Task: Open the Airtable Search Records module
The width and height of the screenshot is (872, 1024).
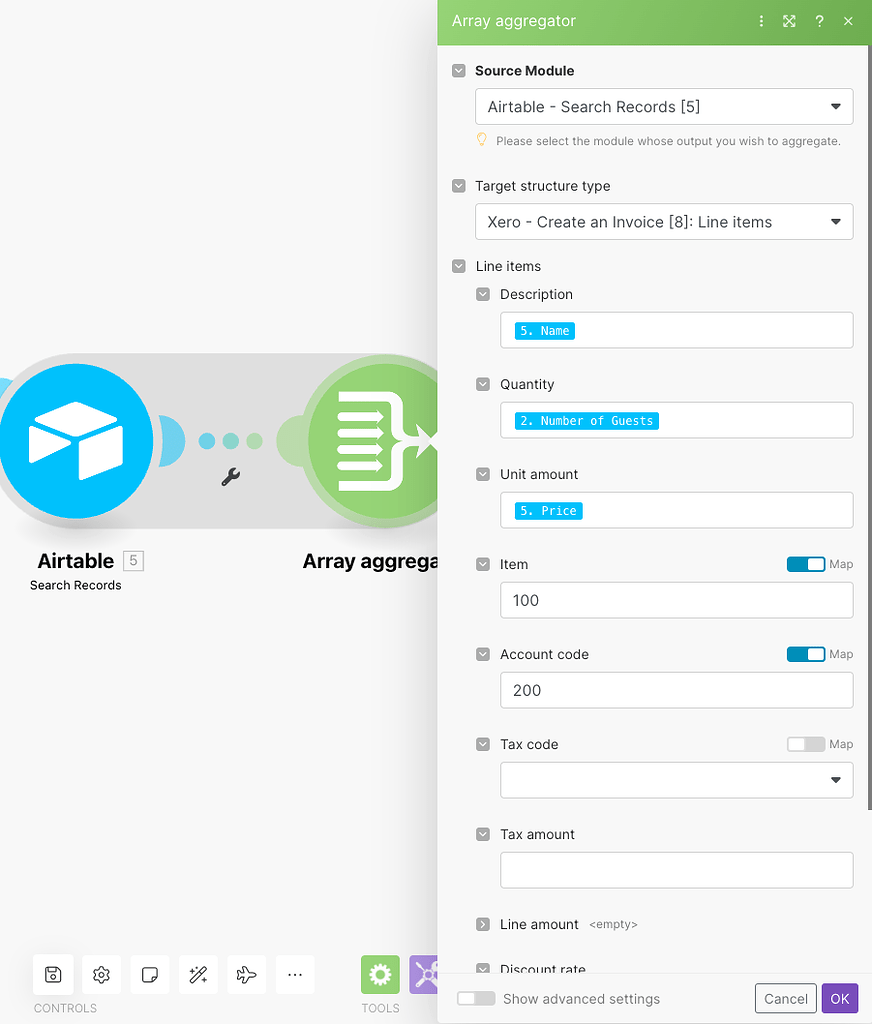Action: click(76, 441)
